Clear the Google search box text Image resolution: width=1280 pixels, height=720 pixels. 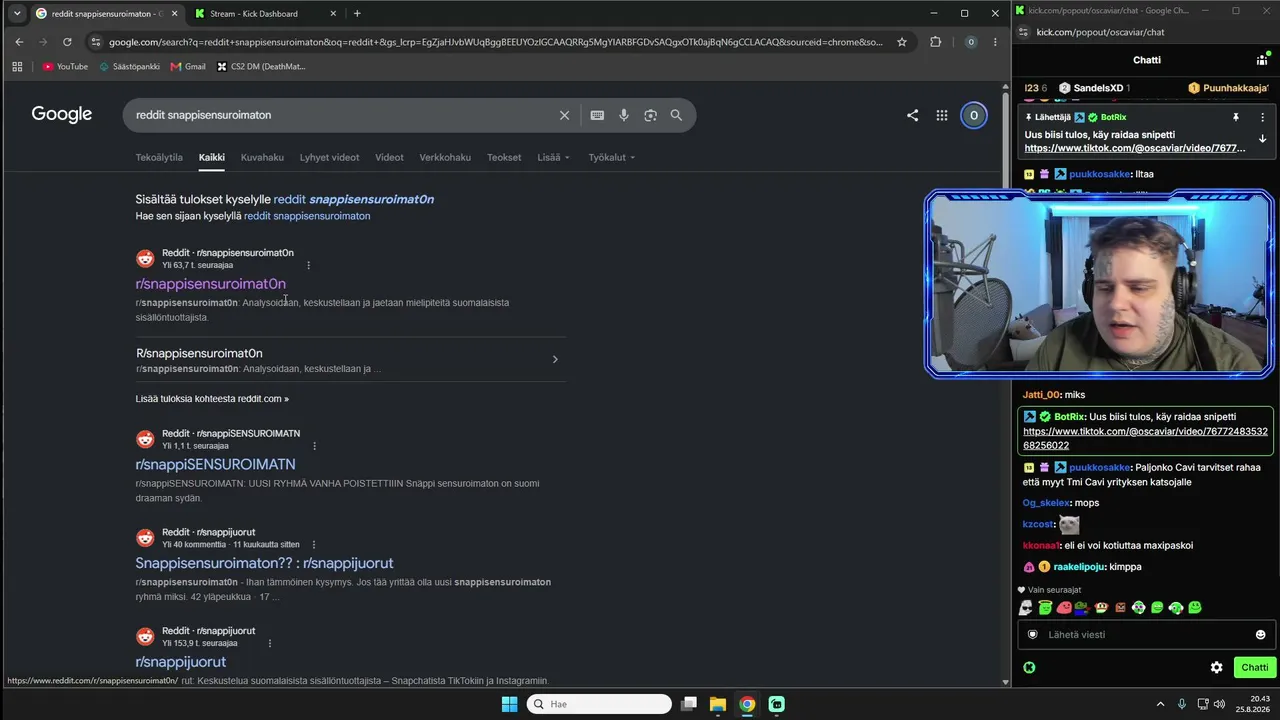(x=564, y=115)
